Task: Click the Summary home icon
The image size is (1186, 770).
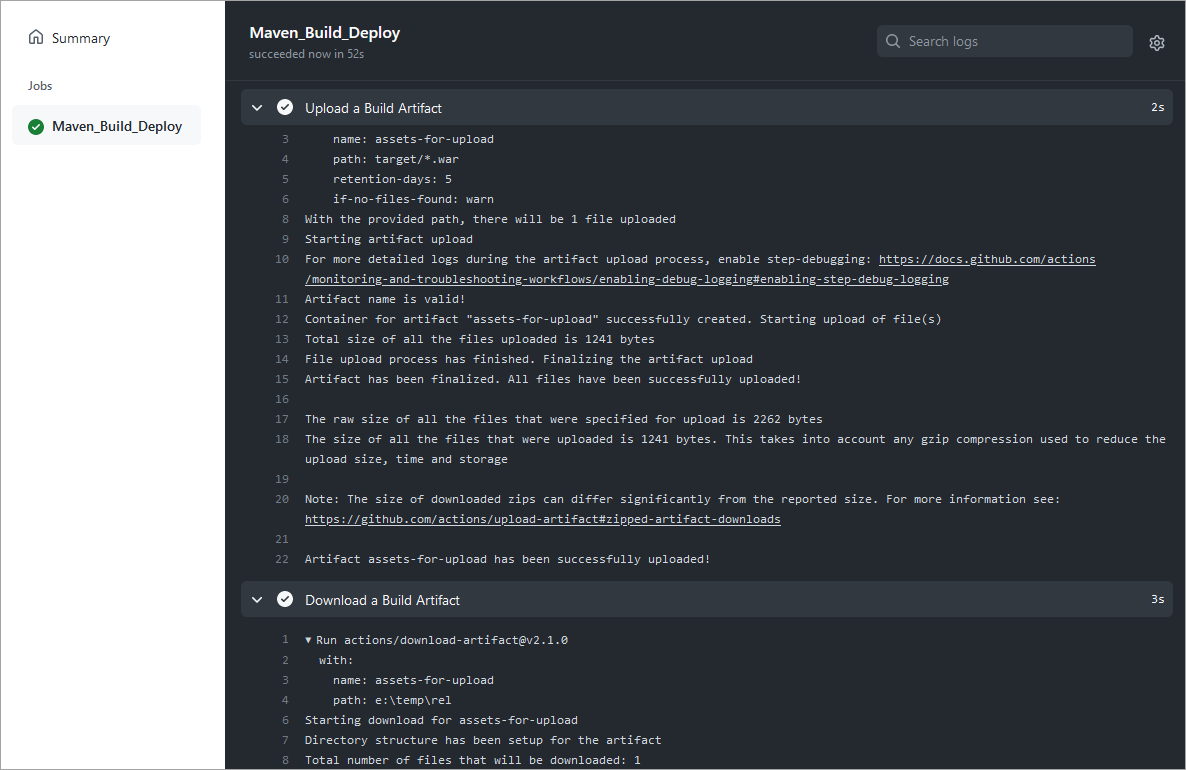Action: [36, 38]
